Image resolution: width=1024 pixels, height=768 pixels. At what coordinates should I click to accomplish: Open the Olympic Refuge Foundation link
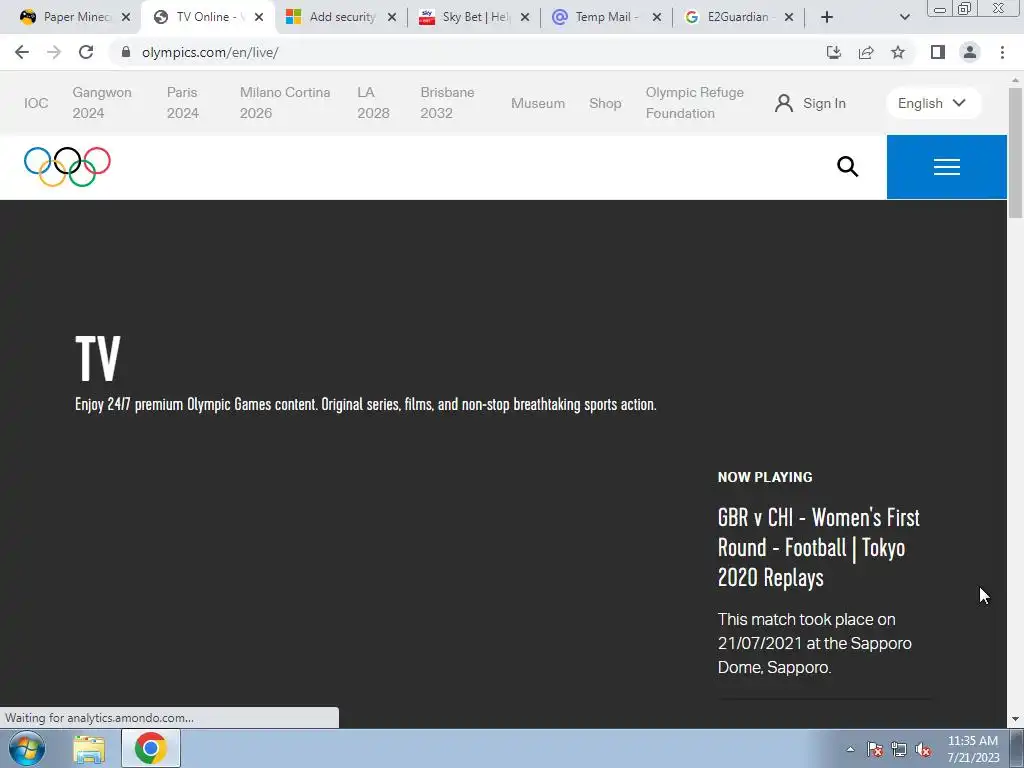coord(695,103)
